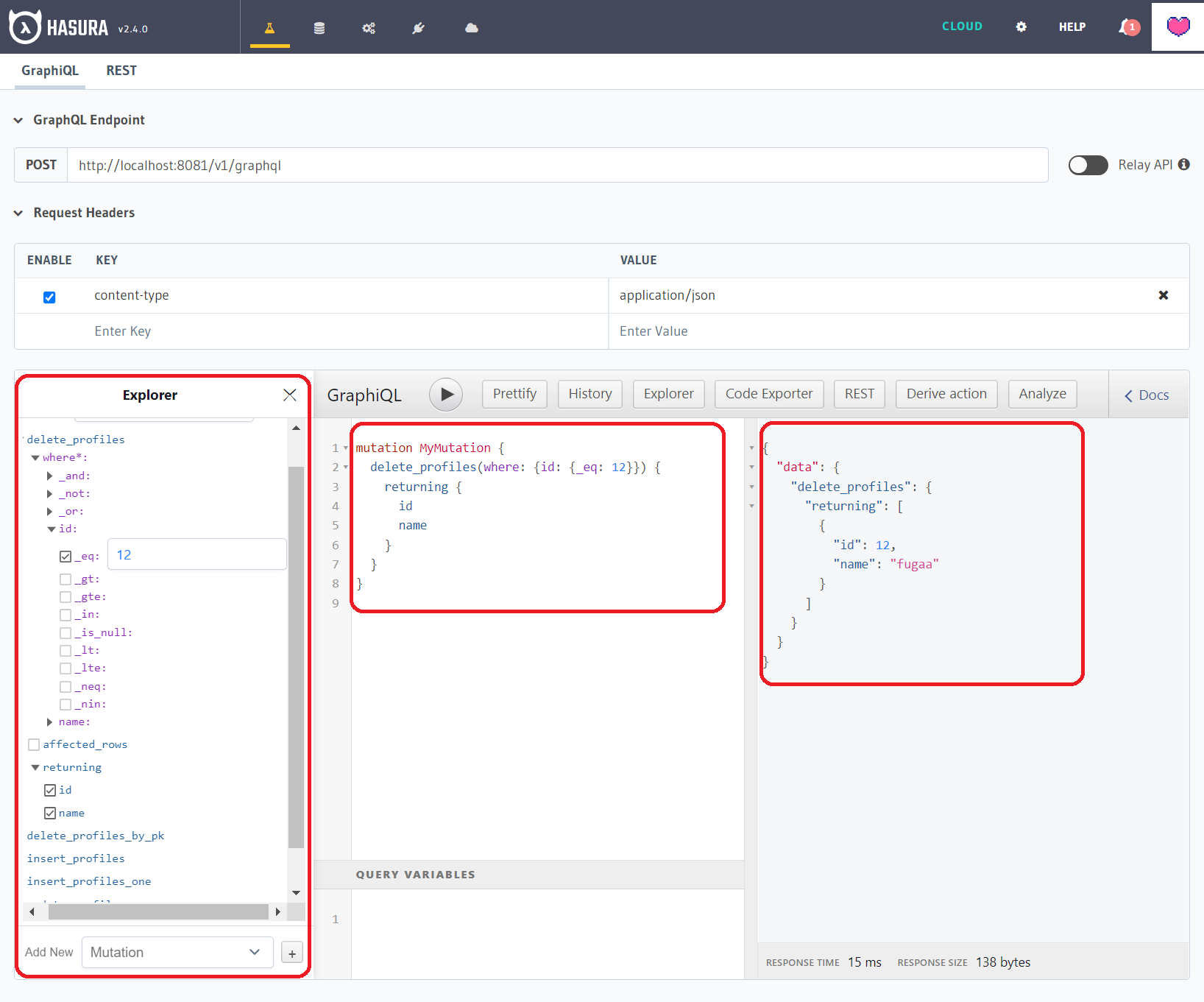Uncheck the returning id checkbox
The image size is (1204, 1002).
[50, 791]
